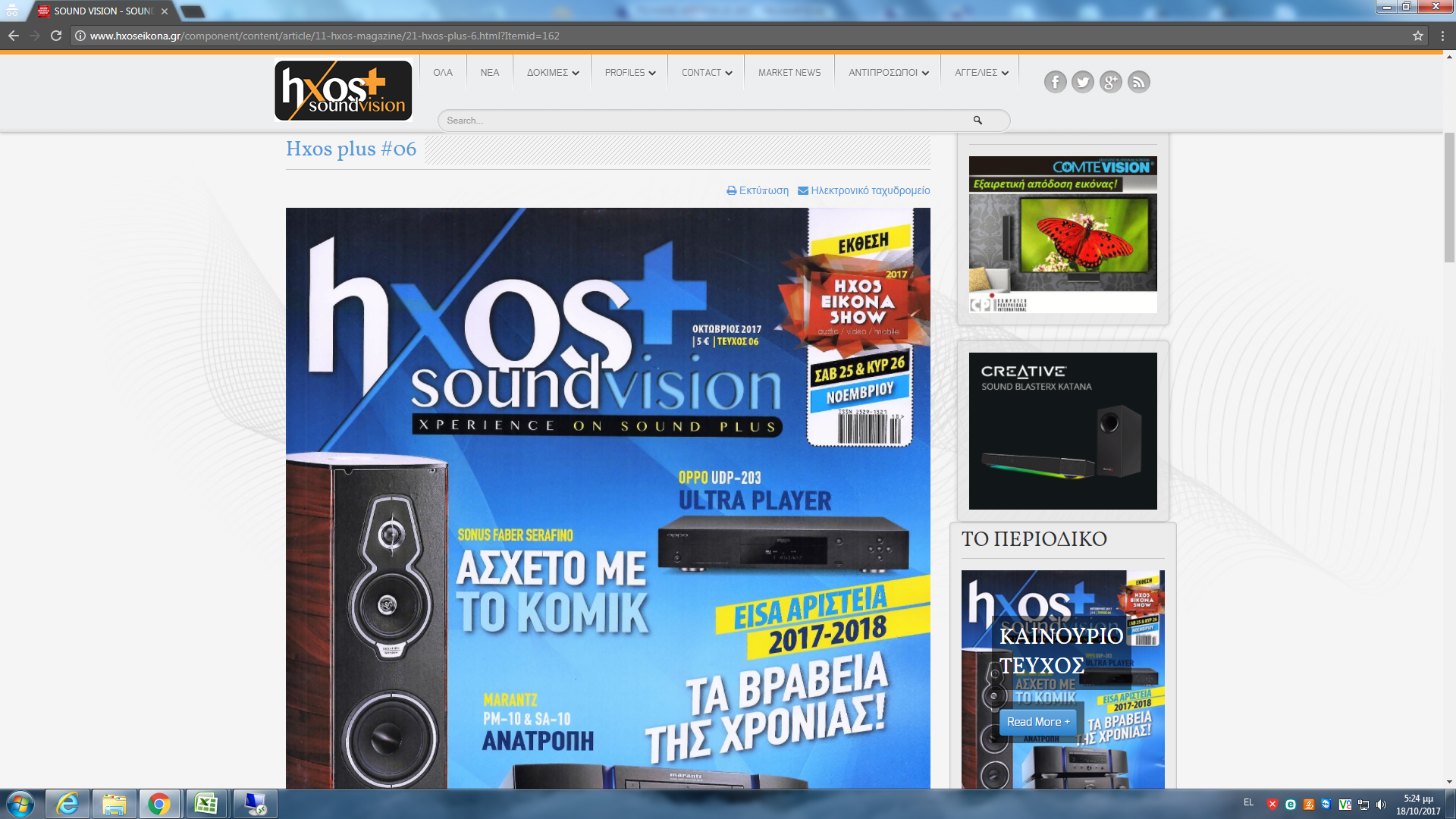This screenshot has height=819, width=1456.
Task: Expand the PROFILES dropdown menu
Action: pyautogui.click(x=630, y=73)
